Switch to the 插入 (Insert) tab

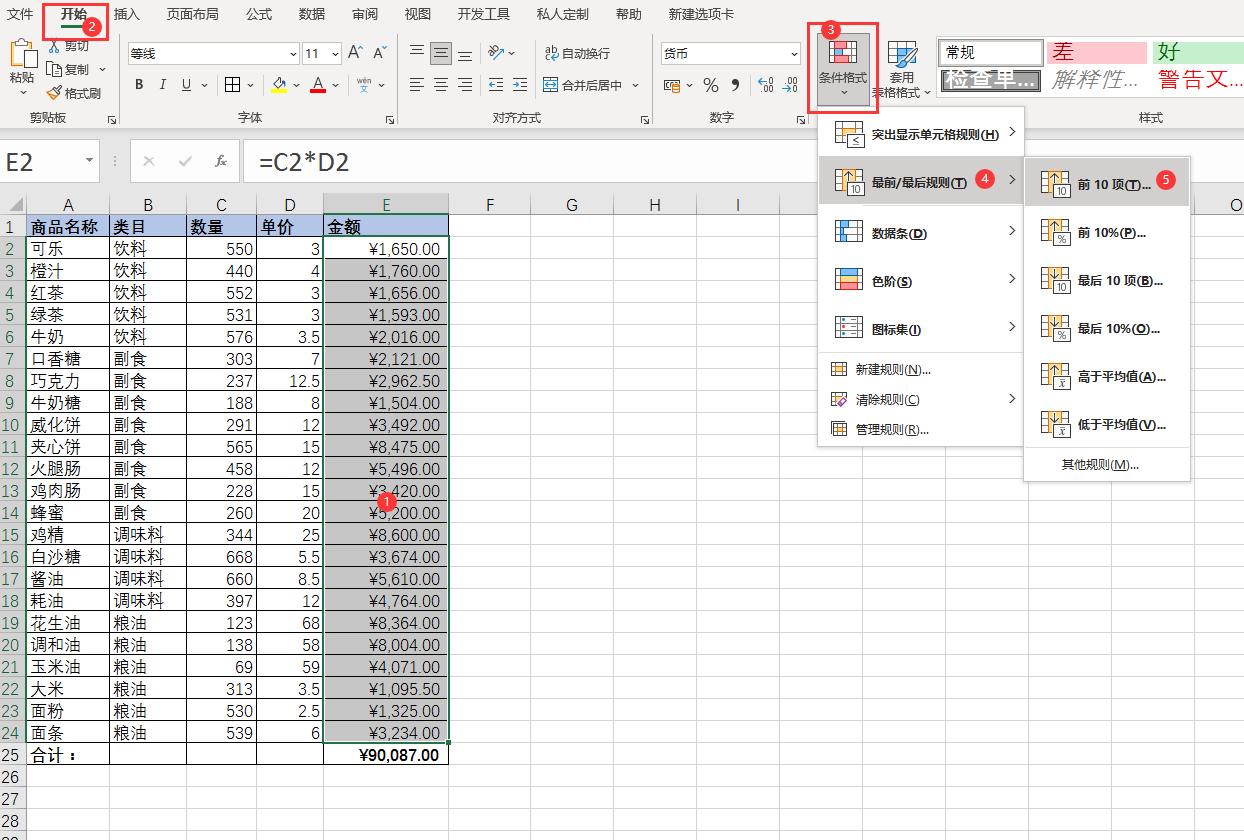[127, 14]
